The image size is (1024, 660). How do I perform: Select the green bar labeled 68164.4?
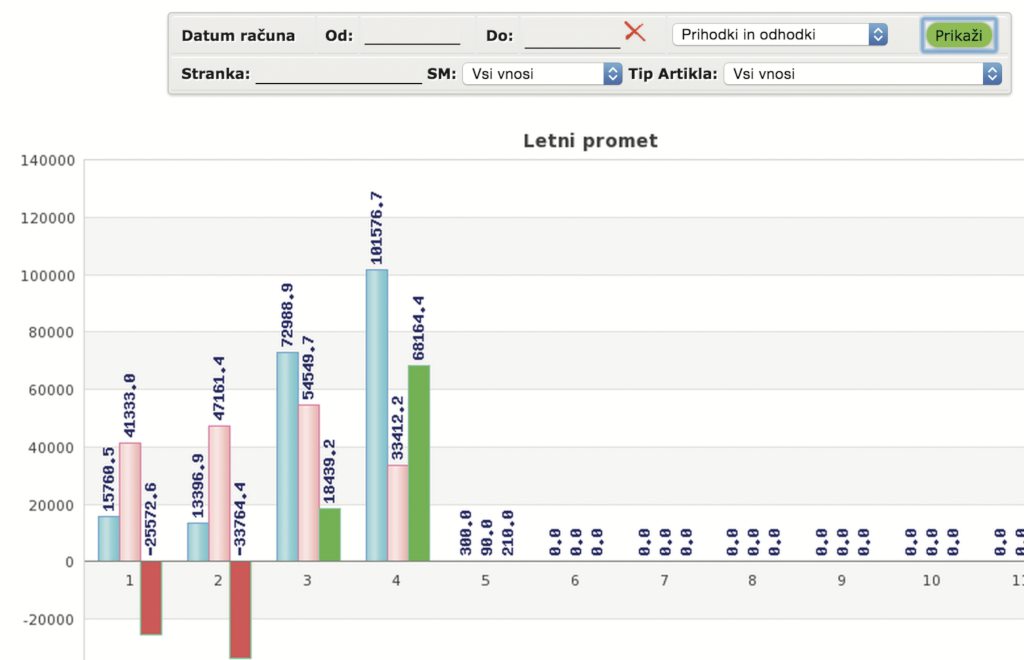(x=419, y=463)
